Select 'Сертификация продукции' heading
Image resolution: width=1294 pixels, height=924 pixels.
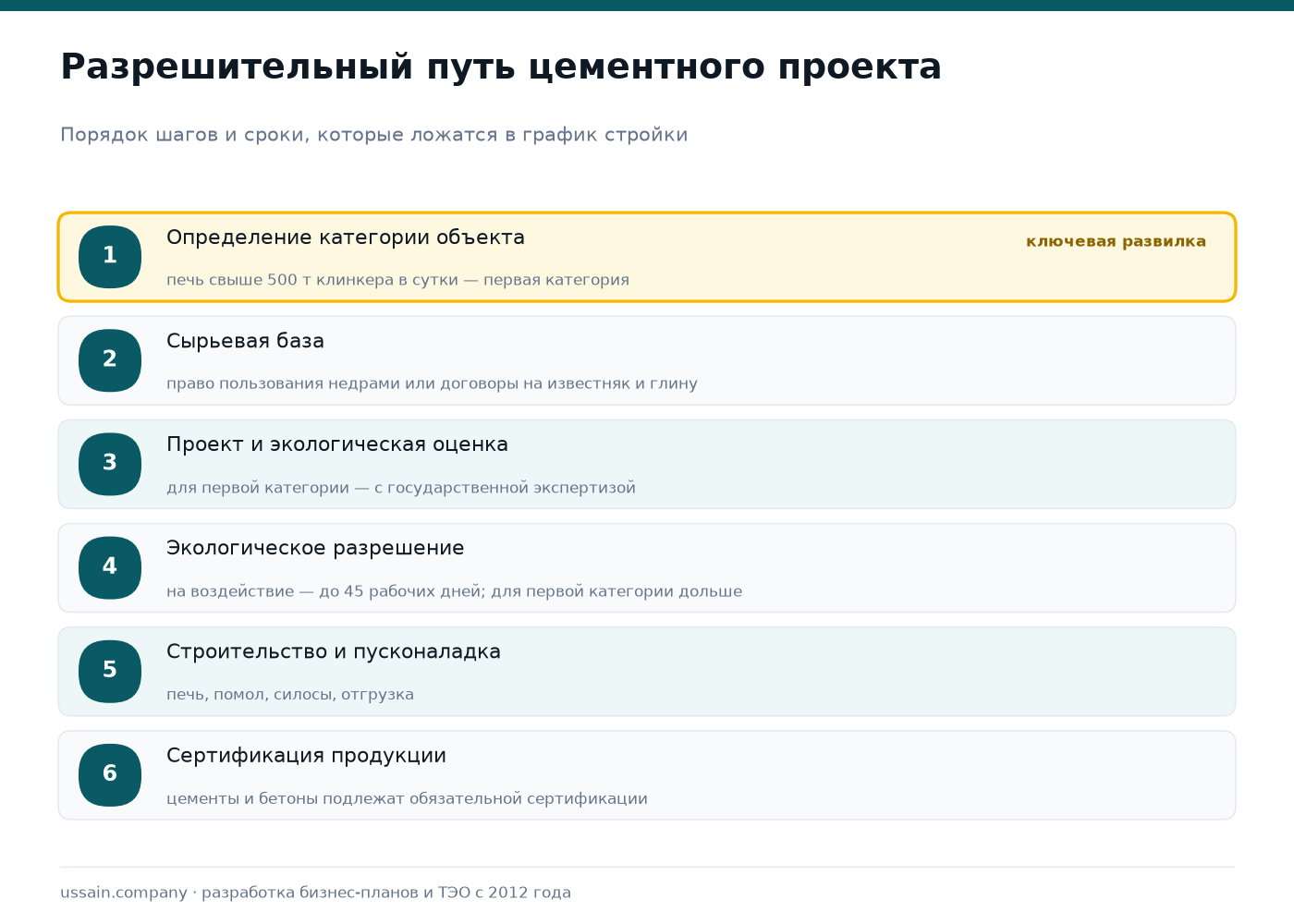click(x=306, y=756)
